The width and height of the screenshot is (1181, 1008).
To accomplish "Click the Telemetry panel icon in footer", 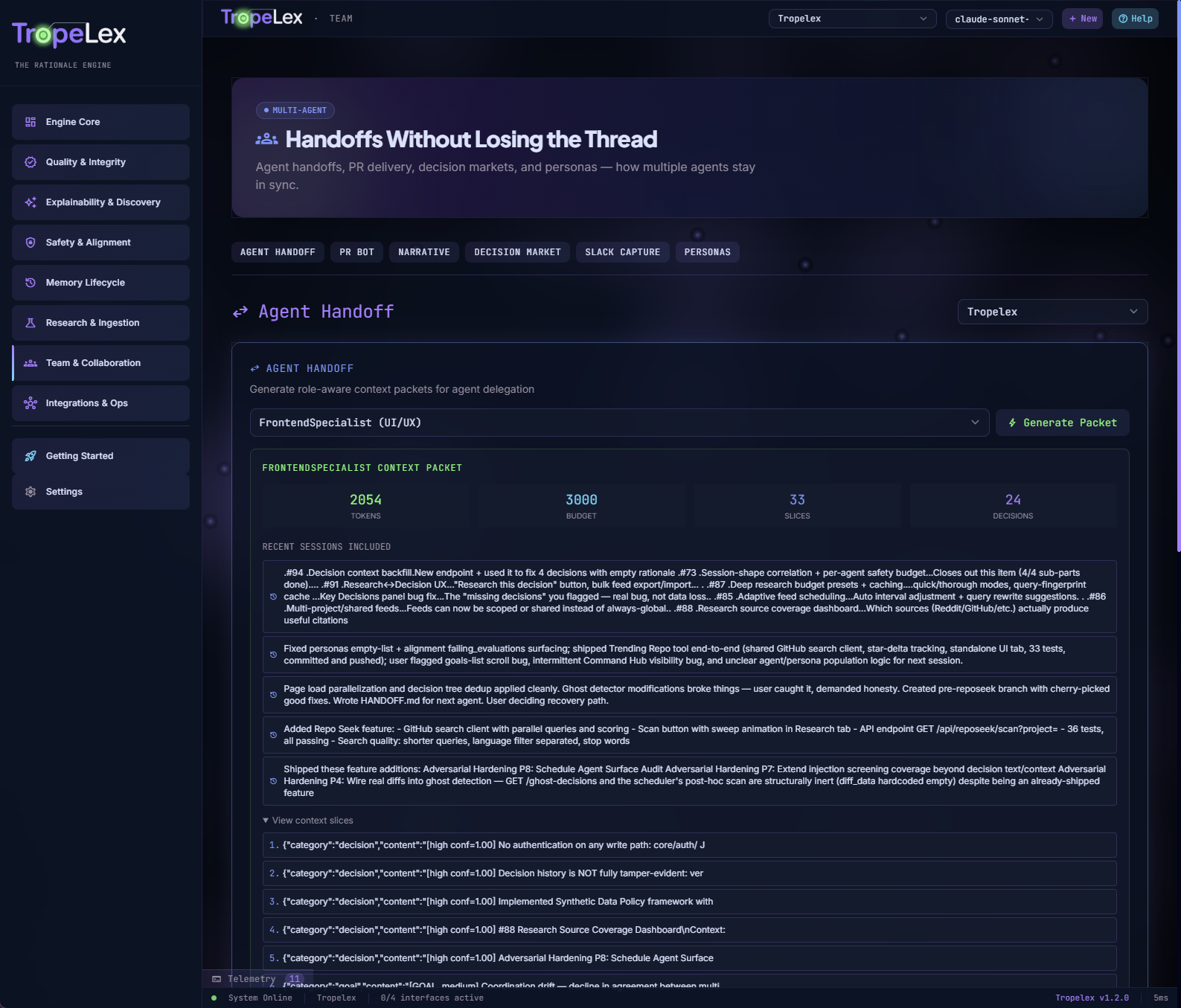I will [217, 979].
